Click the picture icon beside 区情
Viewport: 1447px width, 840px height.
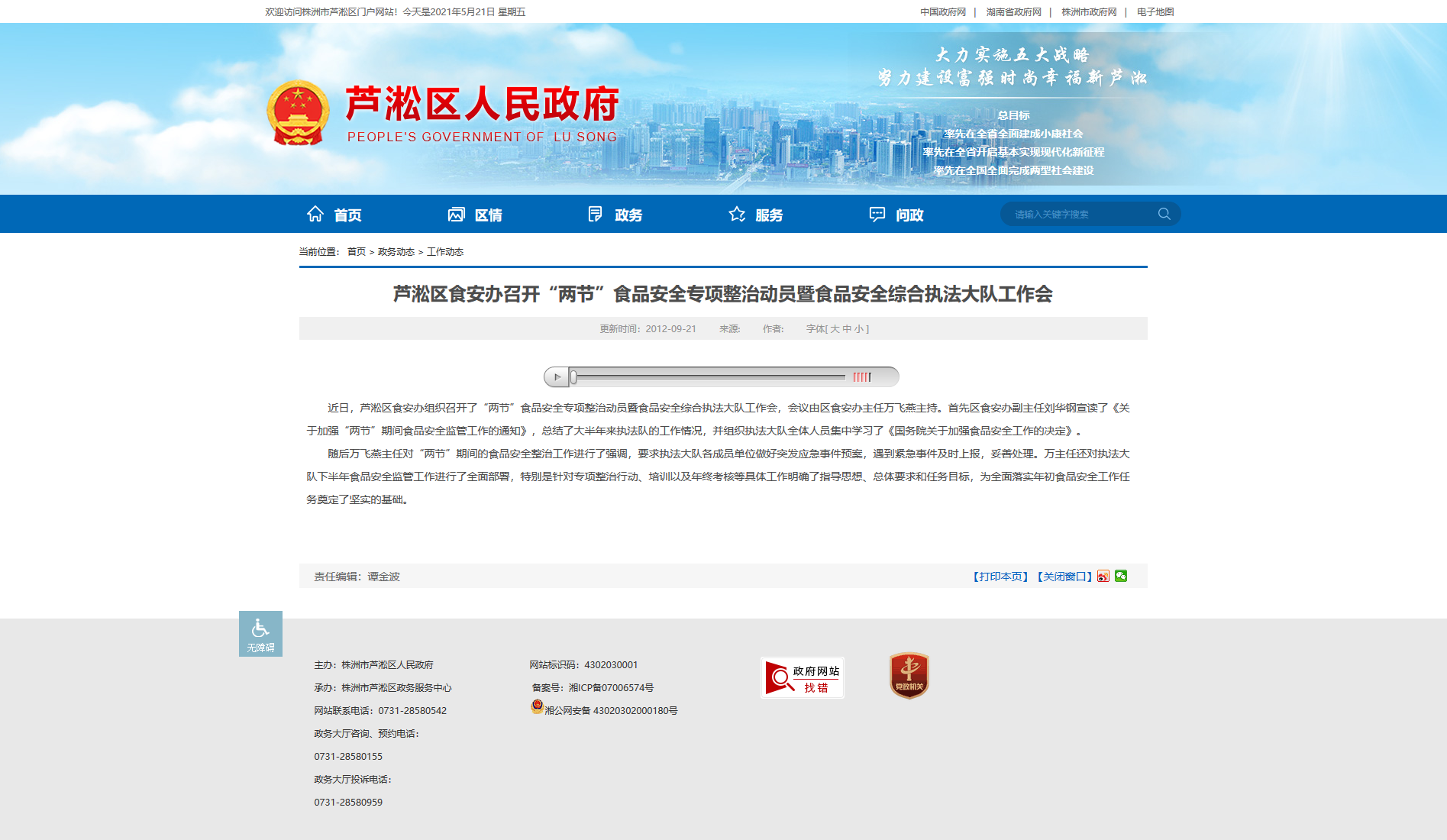tap(456, 214)
